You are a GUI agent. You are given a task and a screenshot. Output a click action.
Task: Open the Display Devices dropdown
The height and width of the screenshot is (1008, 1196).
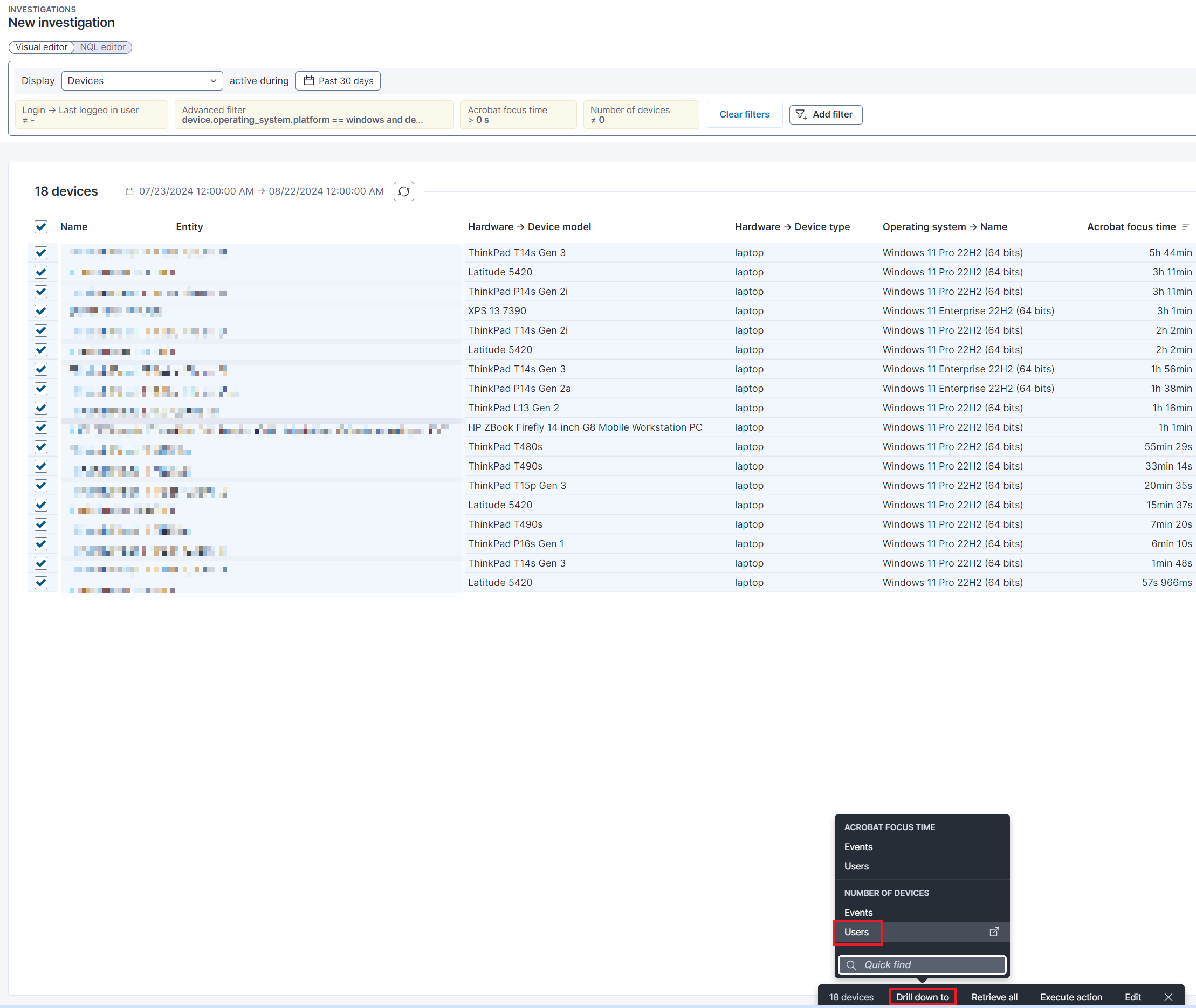click(x=142, y=80)
